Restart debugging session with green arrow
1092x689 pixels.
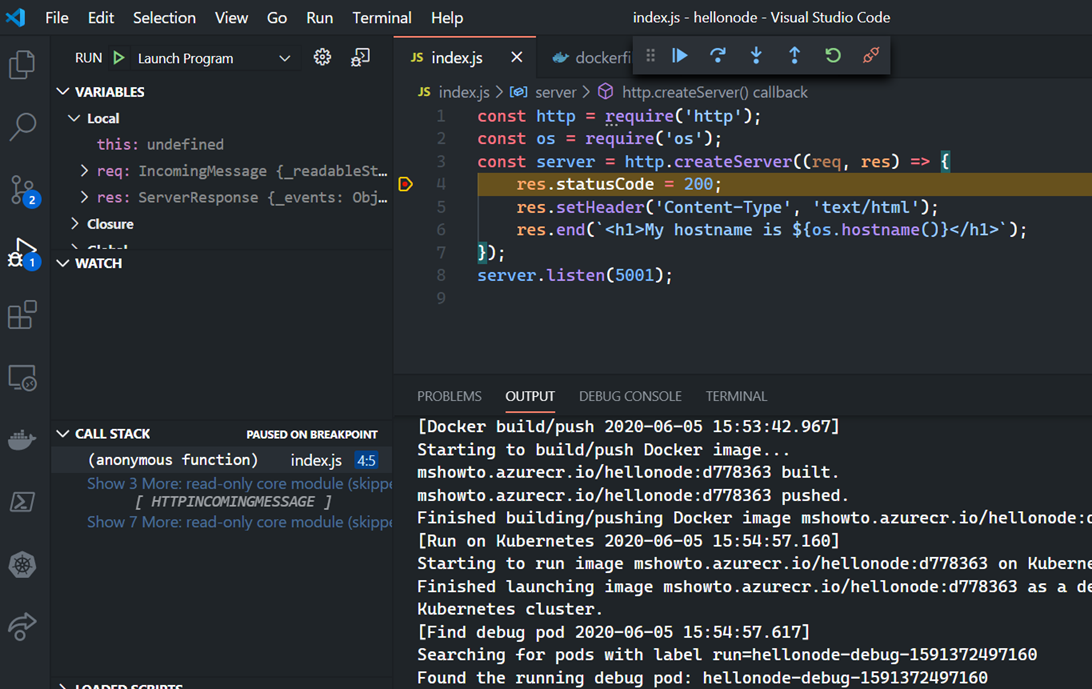pyautogui.click(x=833, y=55)
